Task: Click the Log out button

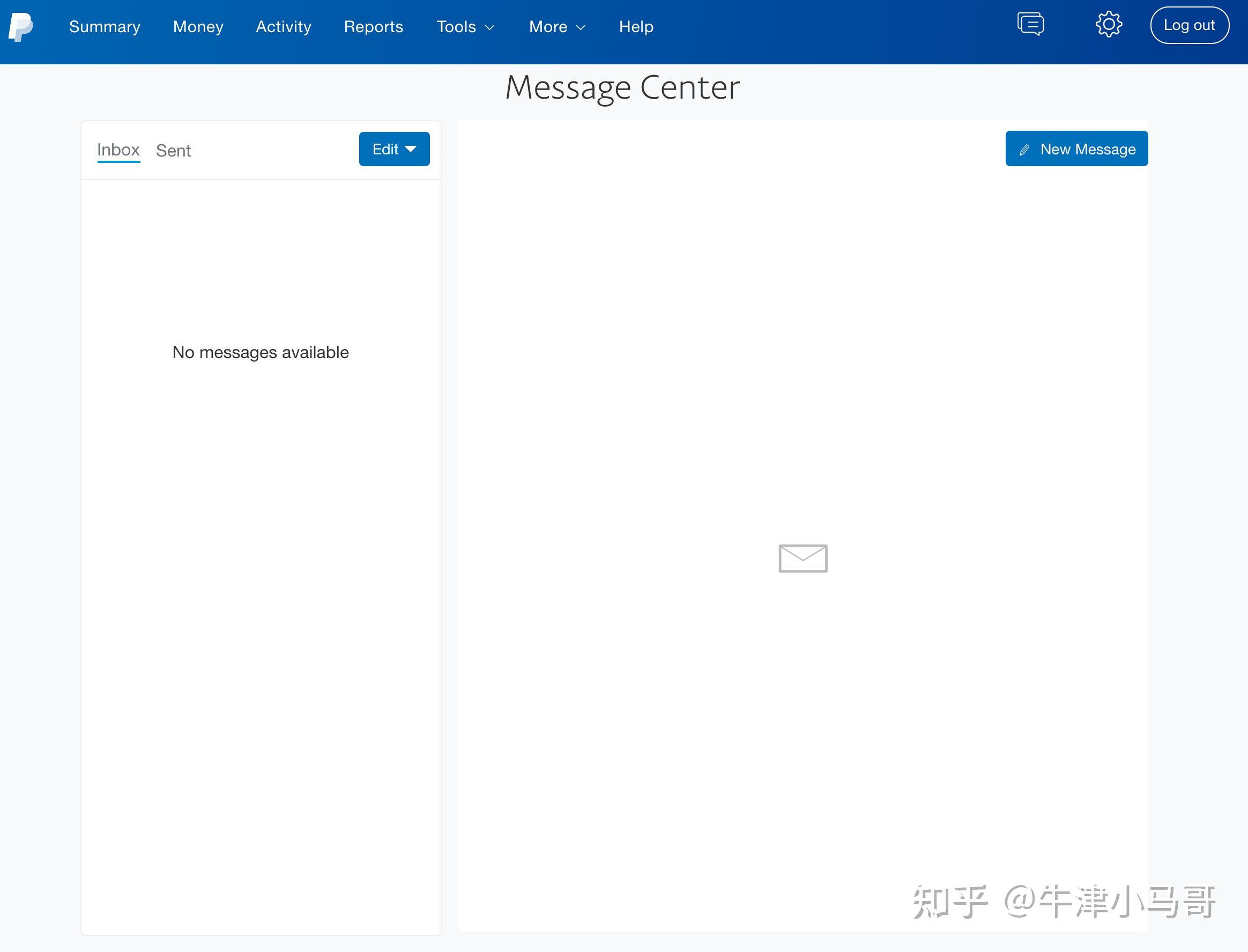Action: coord(1190,24)
